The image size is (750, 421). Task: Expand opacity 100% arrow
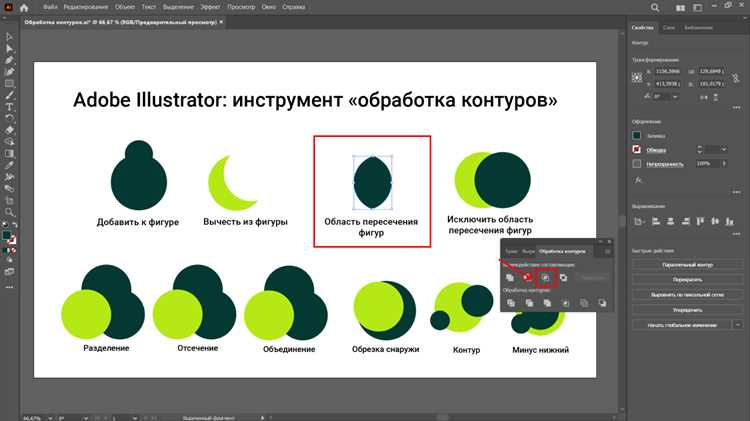724,164
